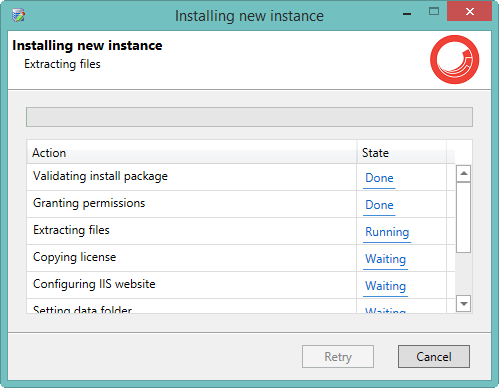Image resolution: width=499 pixels, height=388 pixels.
Task: Click the State column header
Action: click(402, 153)
